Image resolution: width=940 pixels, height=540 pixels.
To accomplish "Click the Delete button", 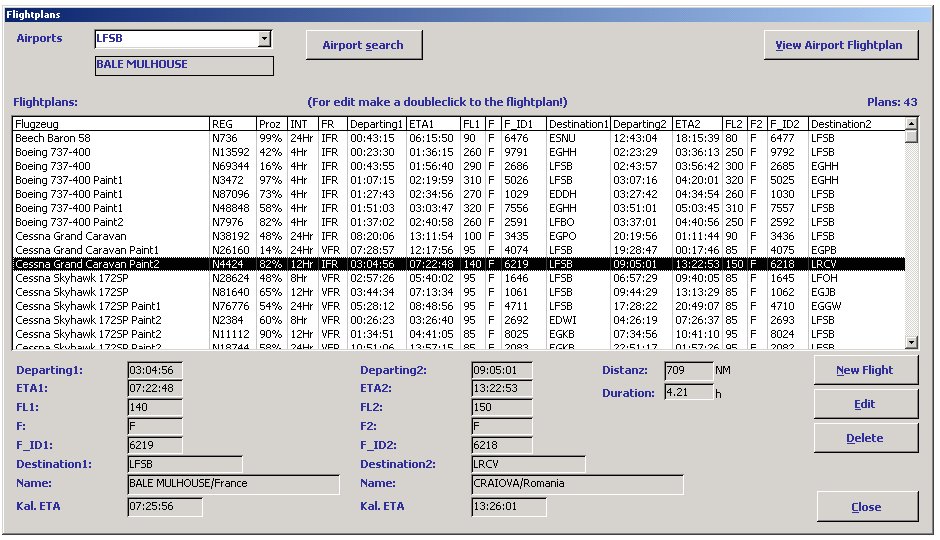I will pos(865,438).
